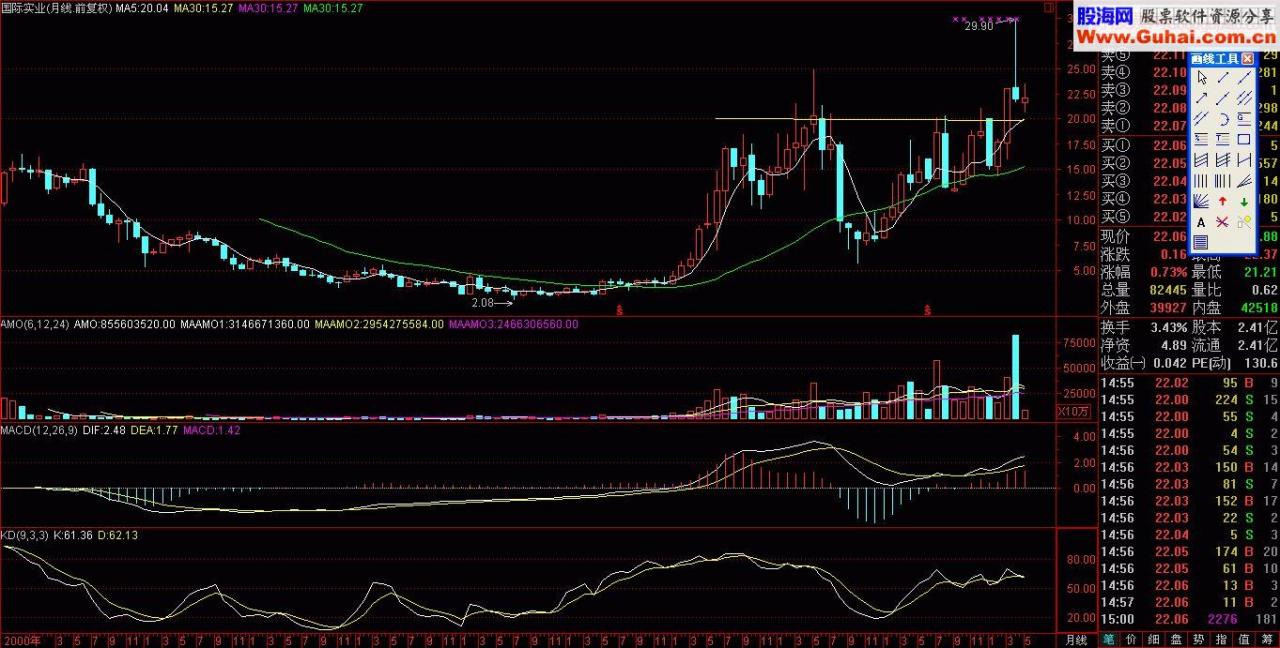Click the X10万 volume unit label
Image resolution: width=1280 pixels, height=648 pixels.
pyautogui.click(x=1074, y=410)
